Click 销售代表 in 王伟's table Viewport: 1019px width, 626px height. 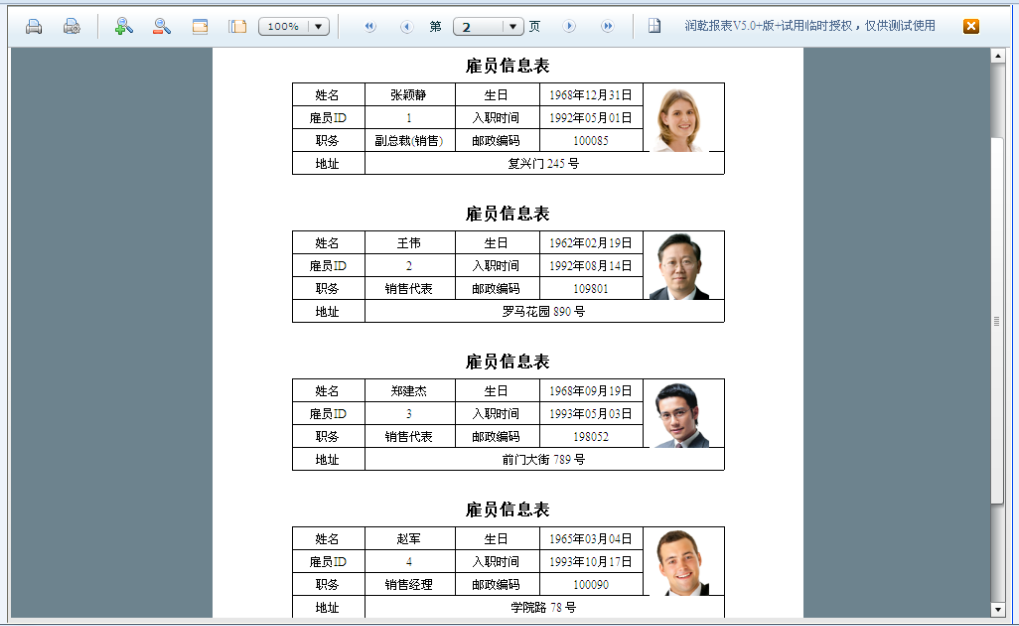(409, 289)
